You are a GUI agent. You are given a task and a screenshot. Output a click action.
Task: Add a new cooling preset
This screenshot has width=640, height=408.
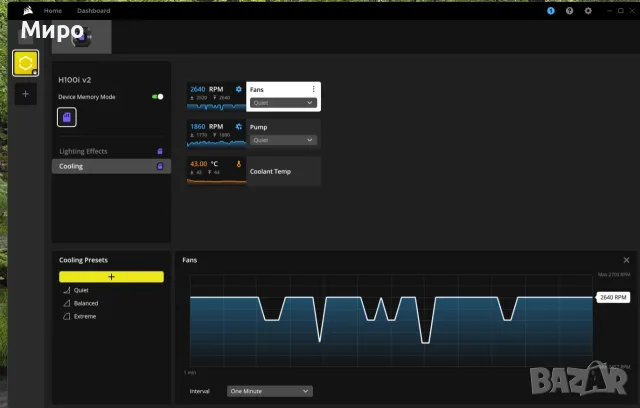pyautogui.click(x=111, y=277)
